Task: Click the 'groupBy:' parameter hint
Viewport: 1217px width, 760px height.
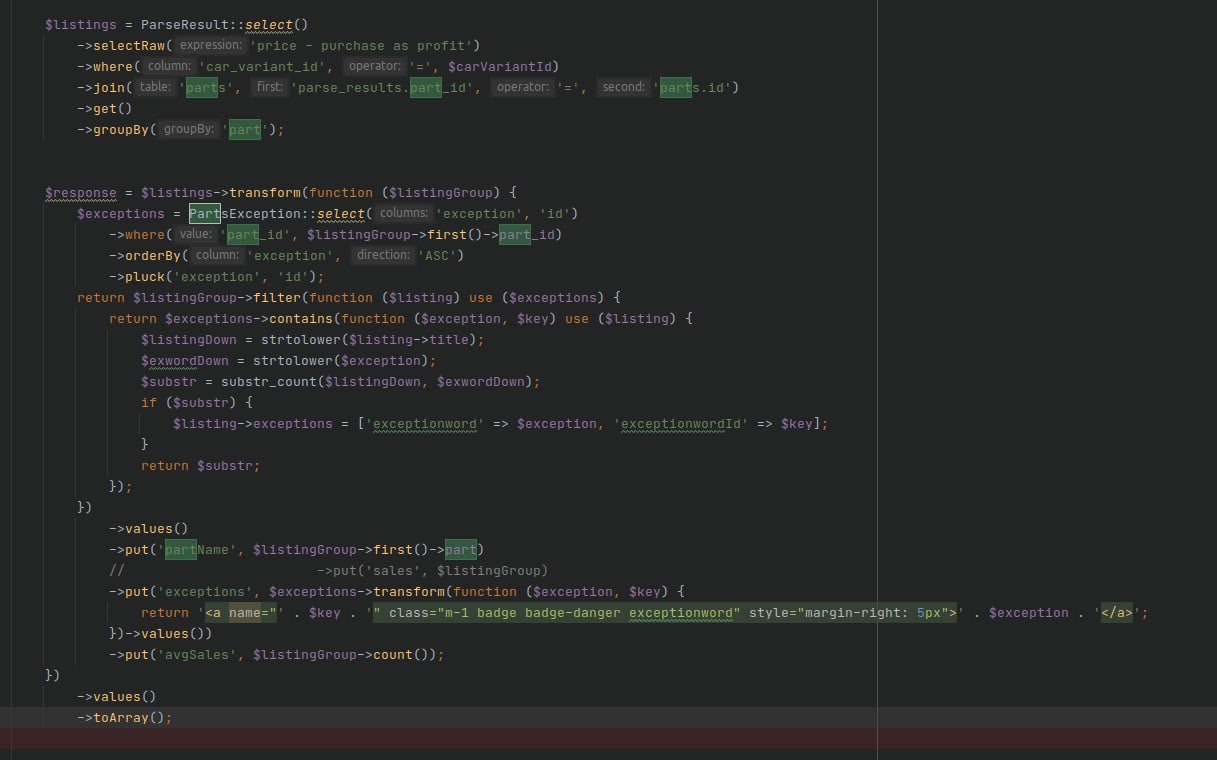Action: click(x=188, y=129)
